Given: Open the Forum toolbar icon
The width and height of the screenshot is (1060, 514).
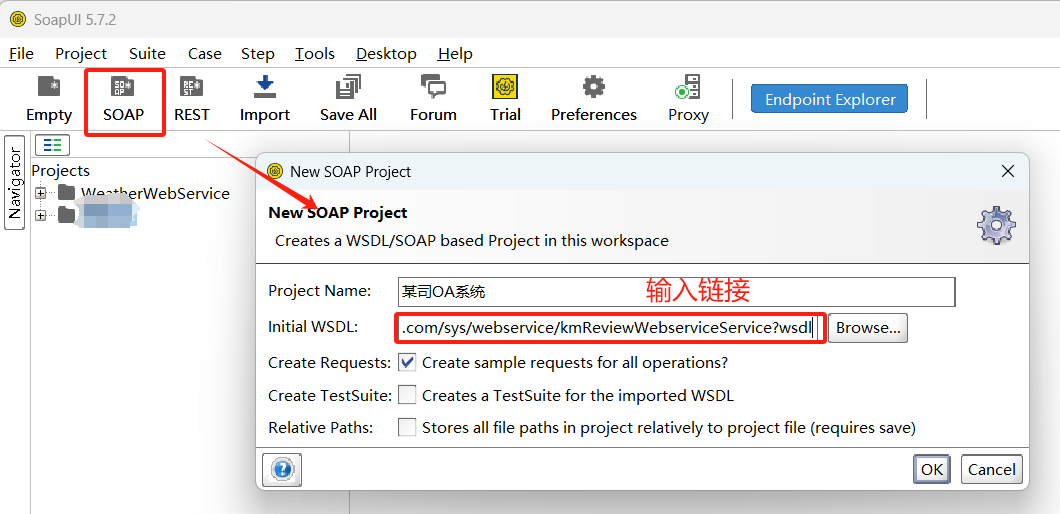Looking at the screenshot, I should pos(433,100).
